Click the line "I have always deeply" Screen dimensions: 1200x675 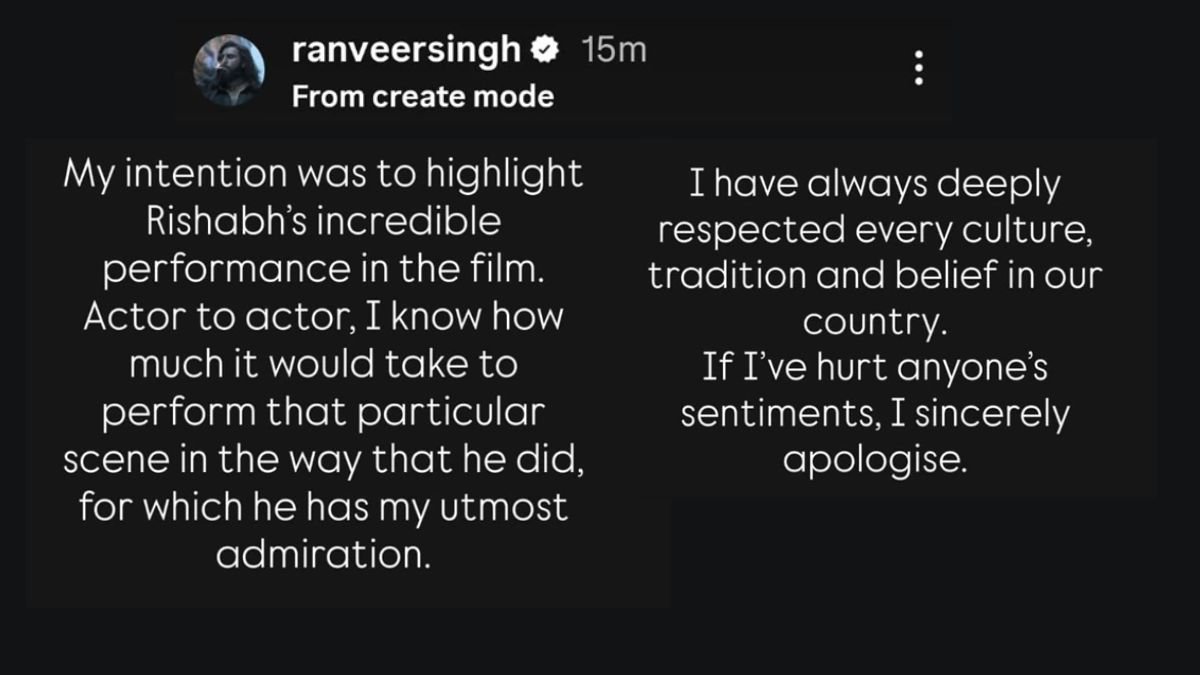pos(874,184)
